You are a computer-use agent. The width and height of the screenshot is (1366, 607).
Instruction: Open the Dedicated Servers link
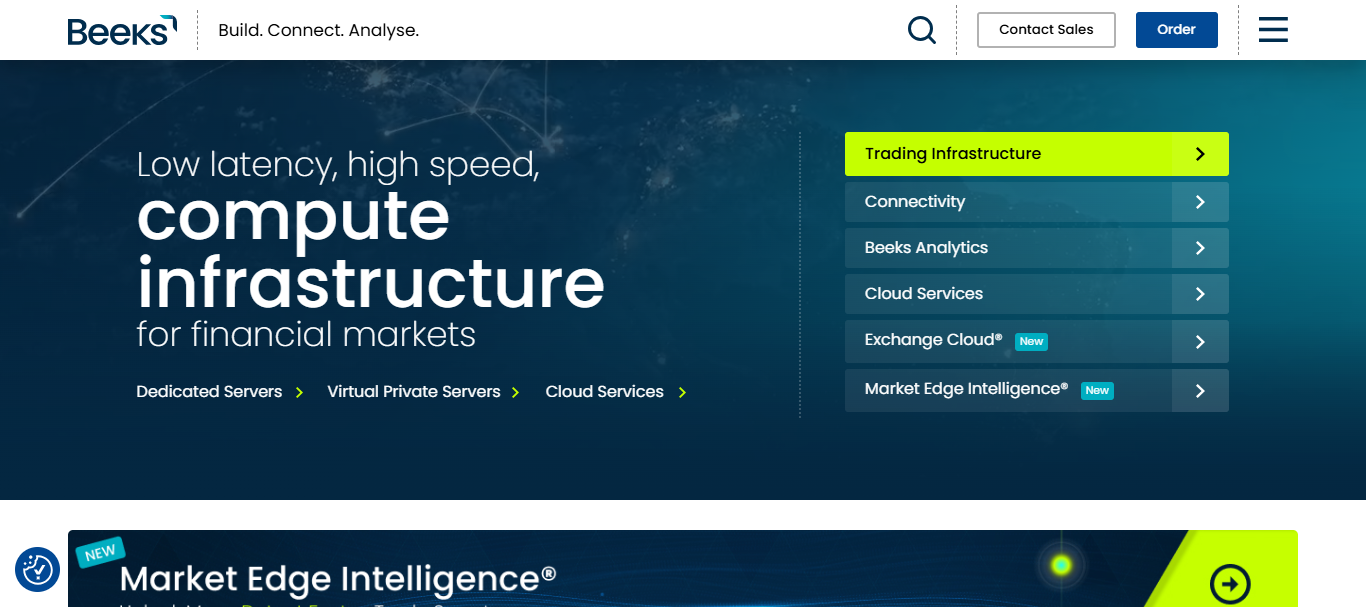(209, 392)
